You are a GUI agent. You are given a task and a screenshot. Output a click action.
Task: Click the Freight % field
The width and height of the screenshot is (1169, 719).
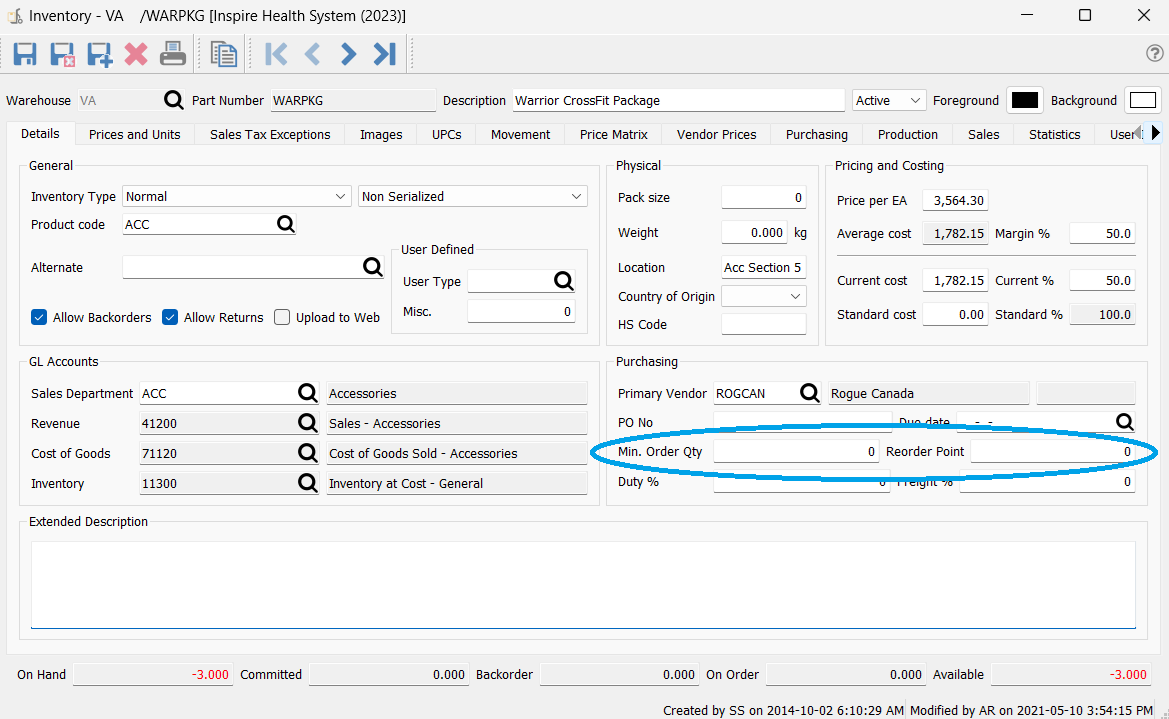point(1047,482)
